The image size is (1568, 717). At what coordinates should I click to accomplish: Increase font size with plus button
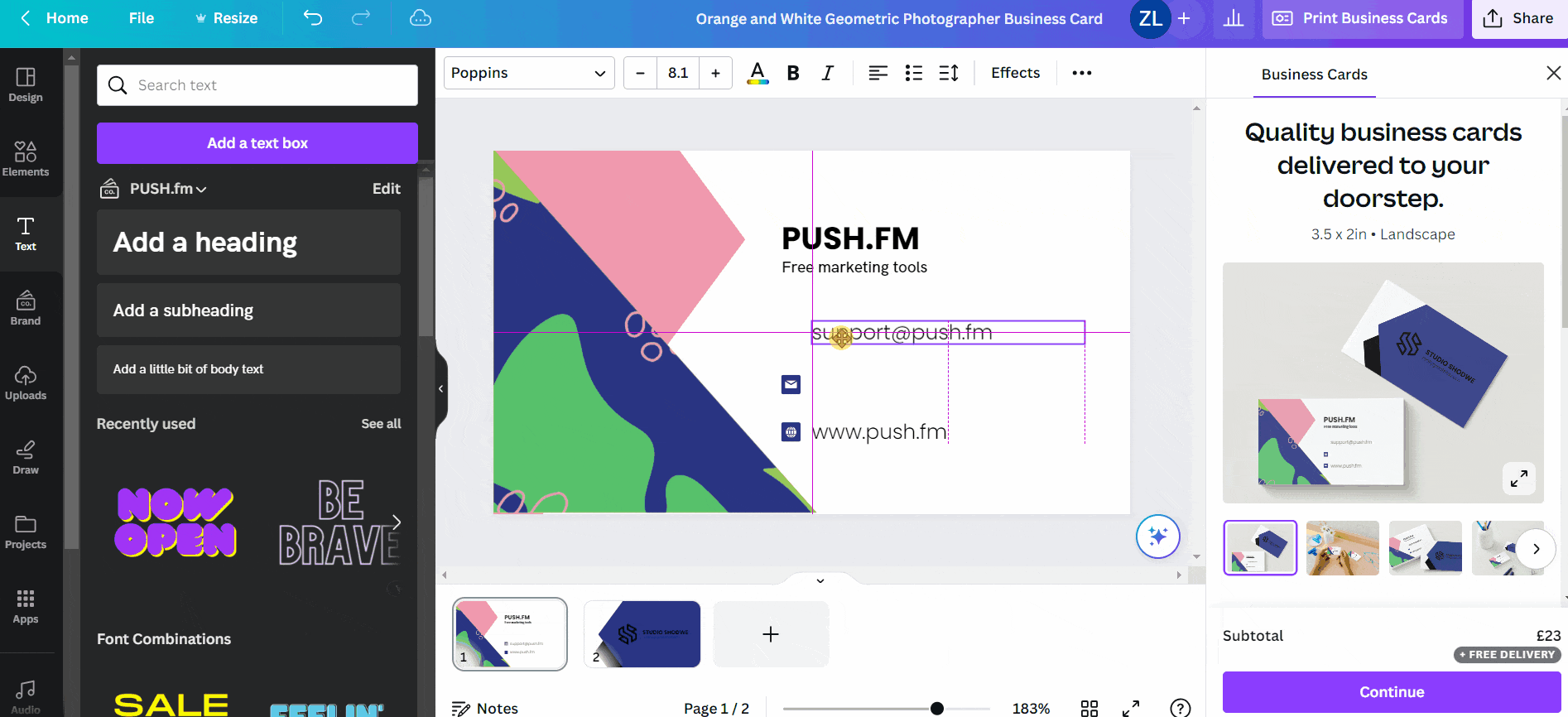click(715, 73)
